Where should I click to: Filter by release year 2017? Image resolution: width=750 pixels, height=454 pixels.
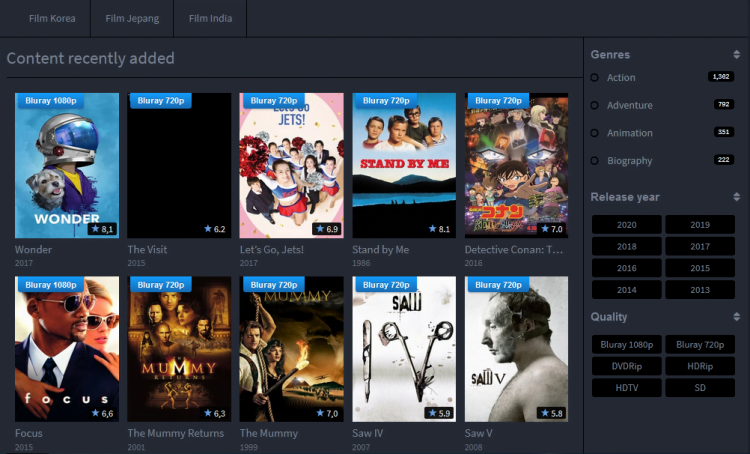700,246
